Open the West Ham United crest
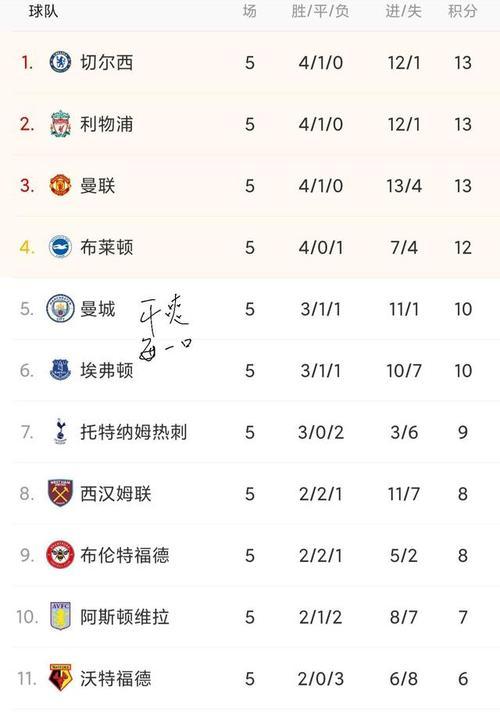500x721 pixels. click(x=60, y=493)
